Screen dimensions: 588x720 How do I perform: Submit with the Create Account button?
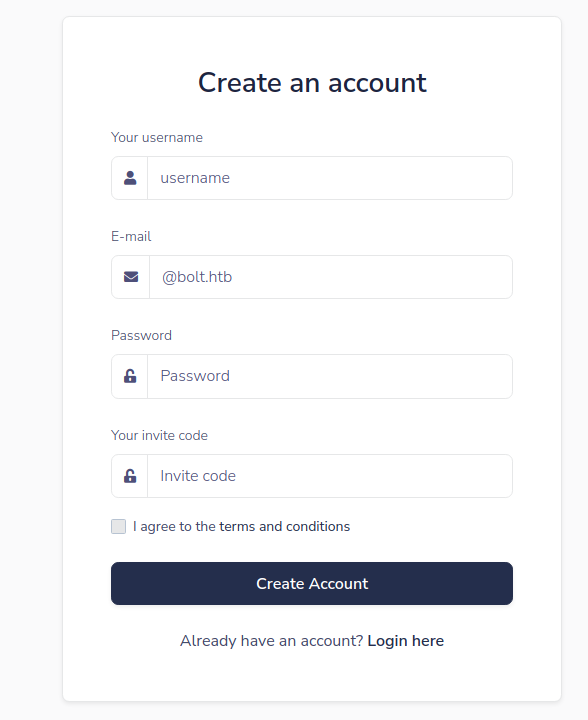312,584
